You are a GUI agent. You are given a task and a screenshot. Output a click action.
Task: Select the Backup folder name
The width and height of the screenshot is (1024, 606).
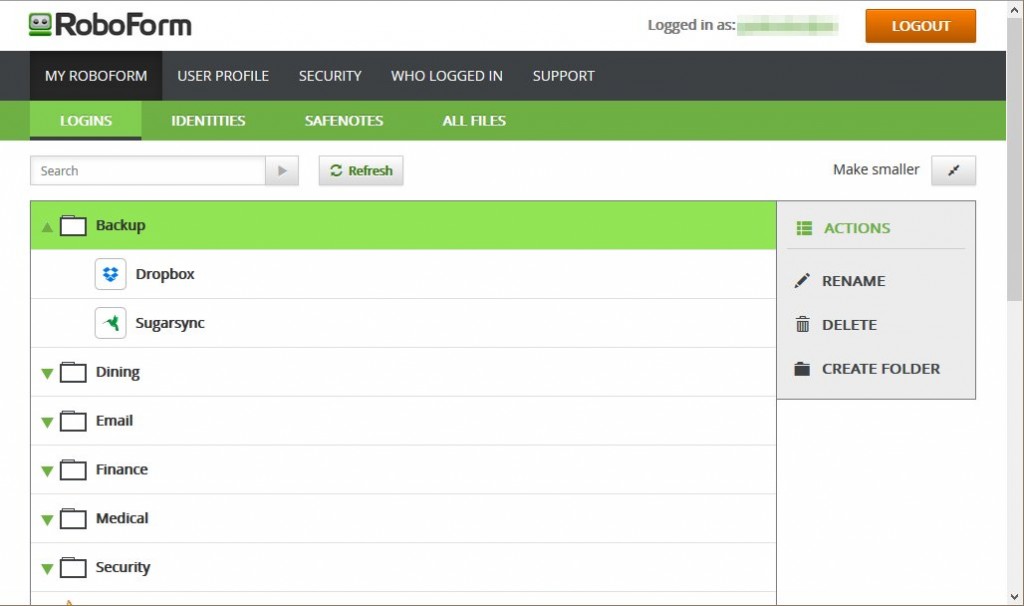121,225
